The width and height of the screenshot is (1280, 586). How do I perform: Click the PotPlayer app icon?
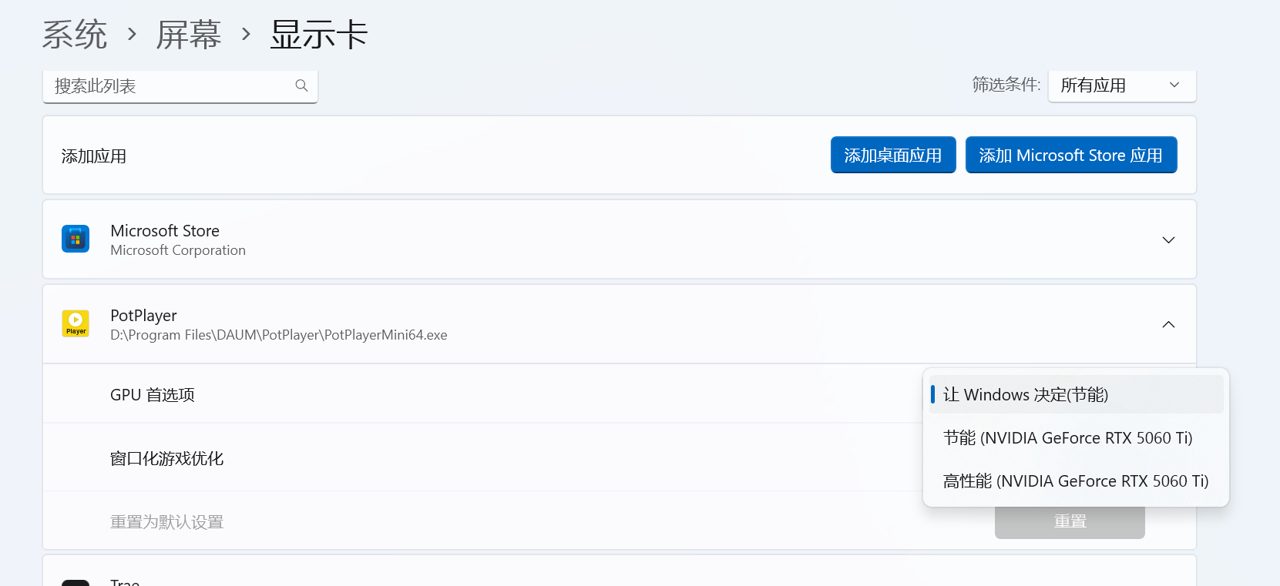point(76,324)
